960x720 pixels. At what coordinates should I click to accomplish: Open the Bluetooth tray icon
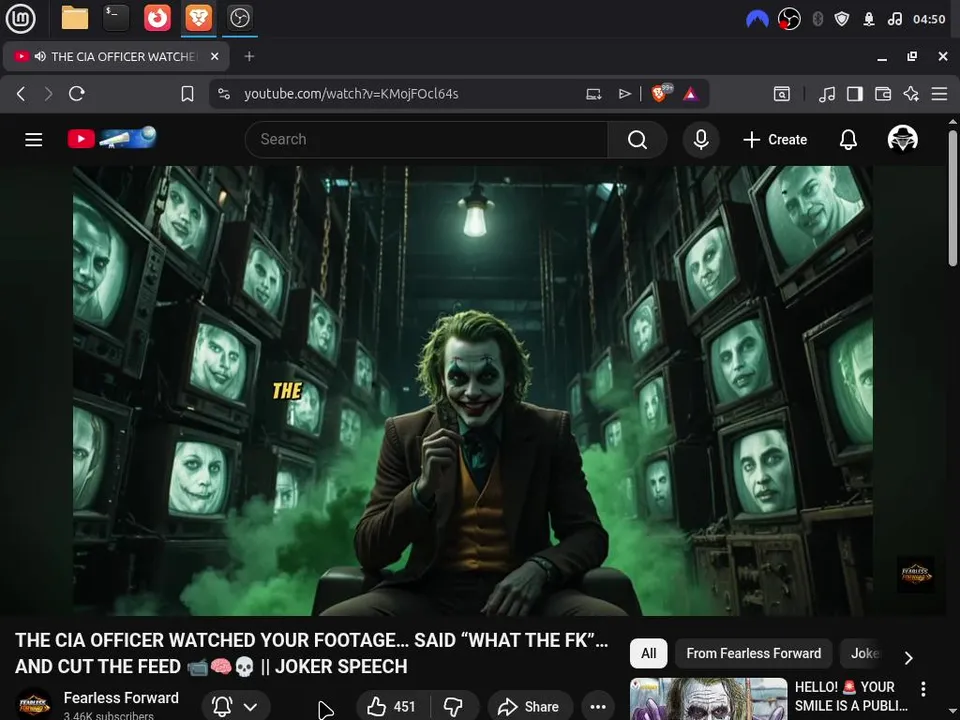[x=817, y=19]
